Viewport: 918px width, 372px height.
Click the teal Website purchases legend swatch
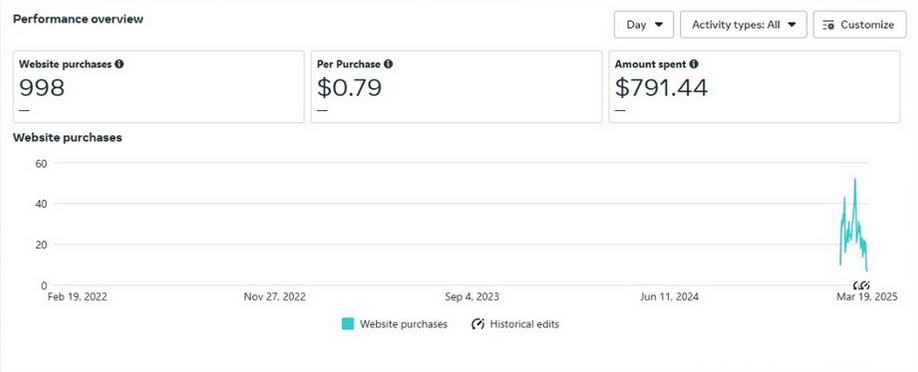point(348,324)
